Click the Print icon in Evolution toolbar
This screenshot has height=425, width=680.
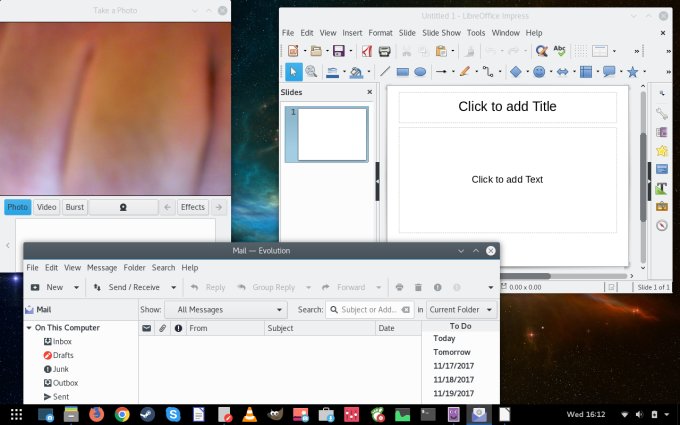tap(399, 287)
